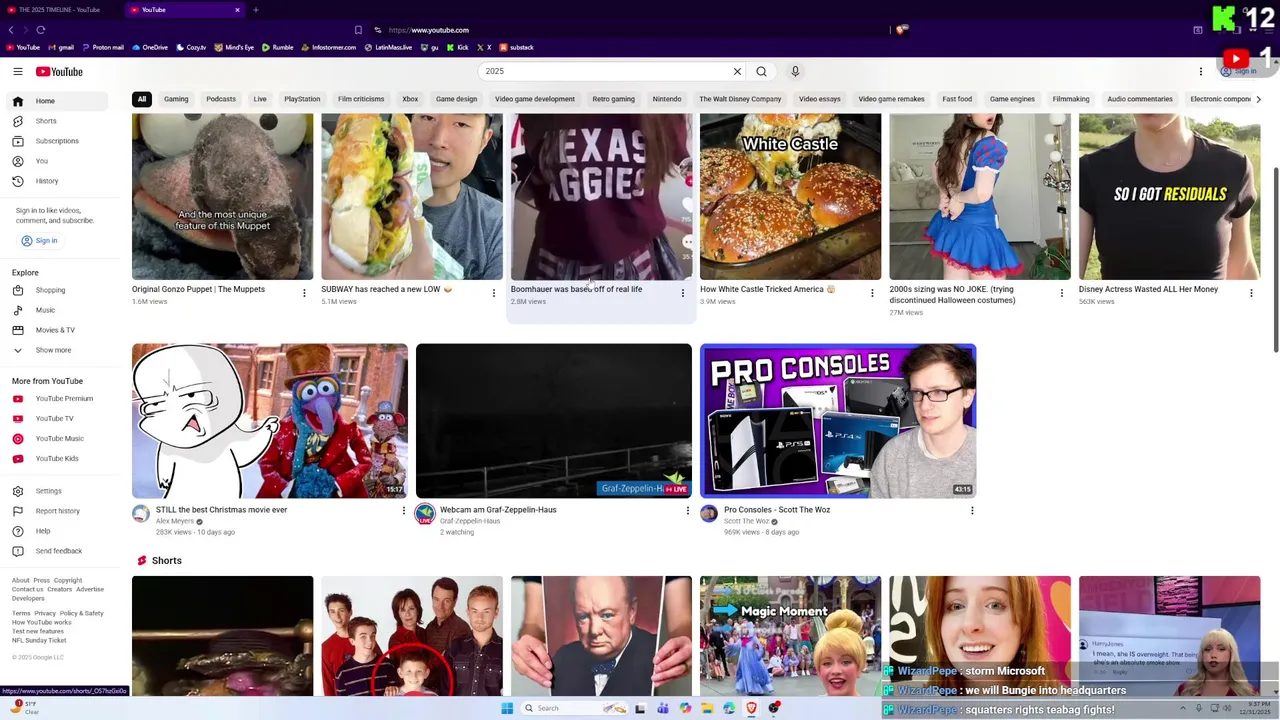Viewport: 1280px width, 720px height.
Task: Select the Live filter chip
Action: click(260, 99)
